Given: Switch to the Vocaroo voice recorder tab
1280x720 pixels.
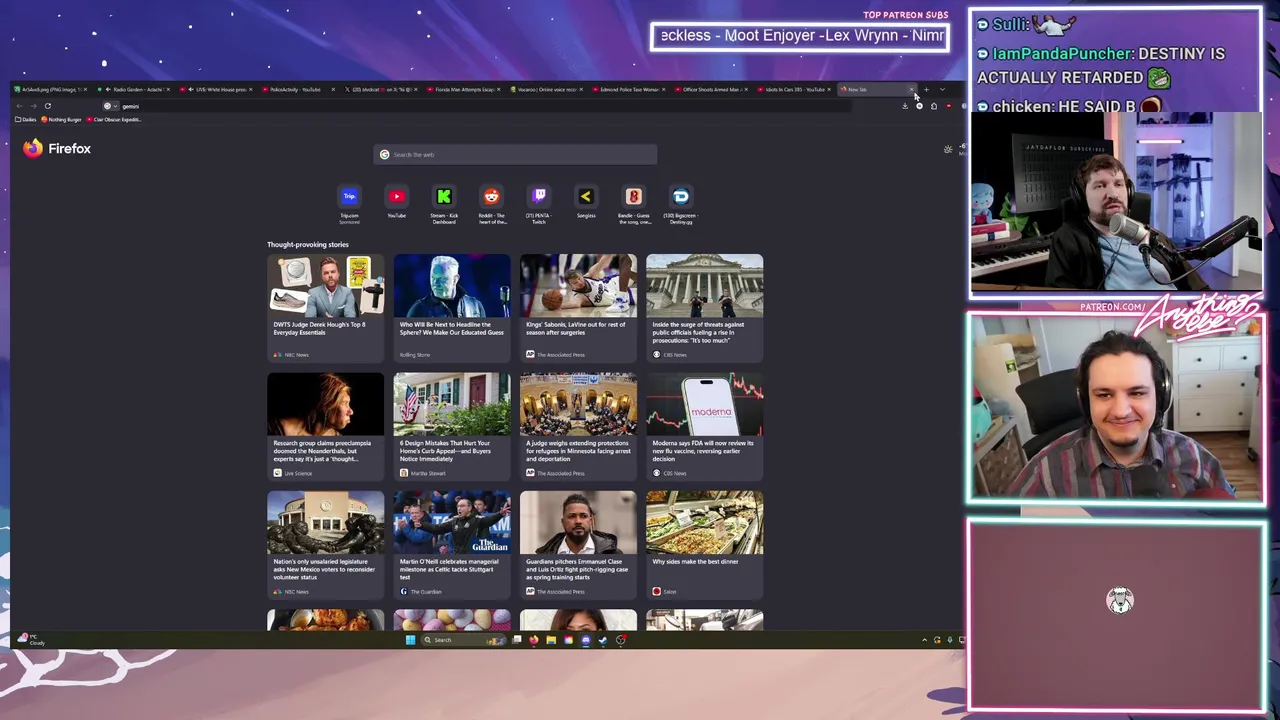Looking at the screenshot, I should [546, 89].
